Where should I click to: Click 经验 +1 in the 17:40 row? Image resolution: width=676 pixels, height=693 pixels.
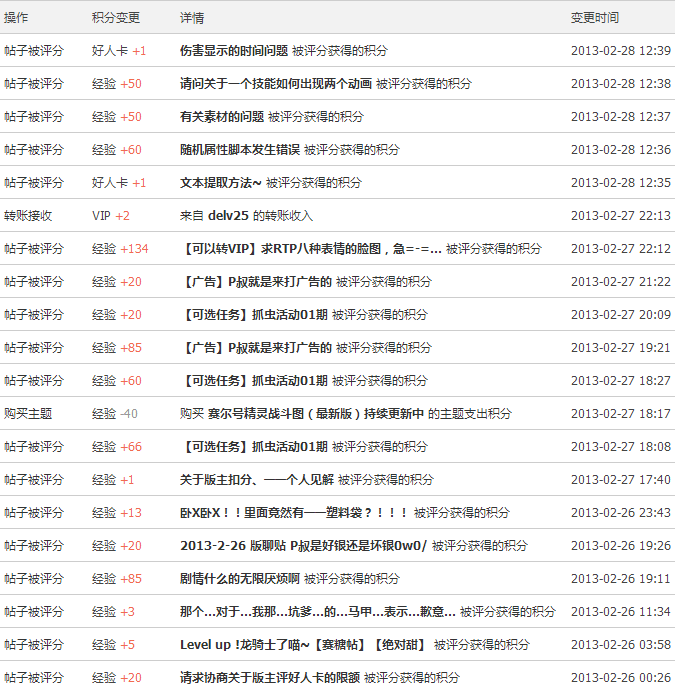point(113,480)
